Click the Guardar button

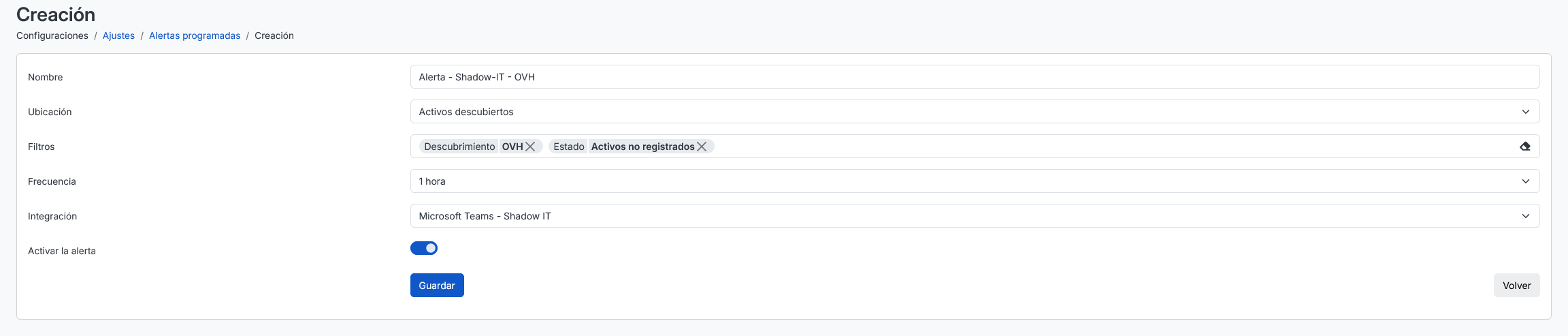pyautogui.click(x=437, y=286)
